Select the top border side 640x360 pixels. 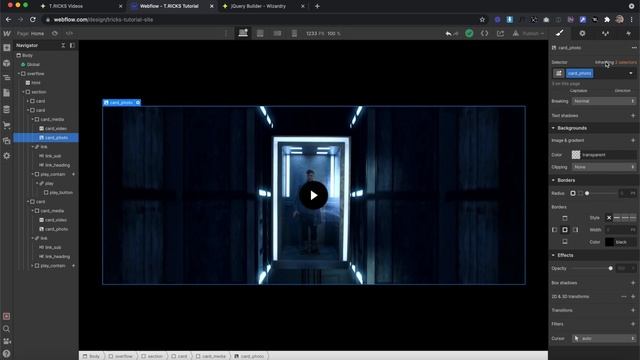click(x=565, y=218)
